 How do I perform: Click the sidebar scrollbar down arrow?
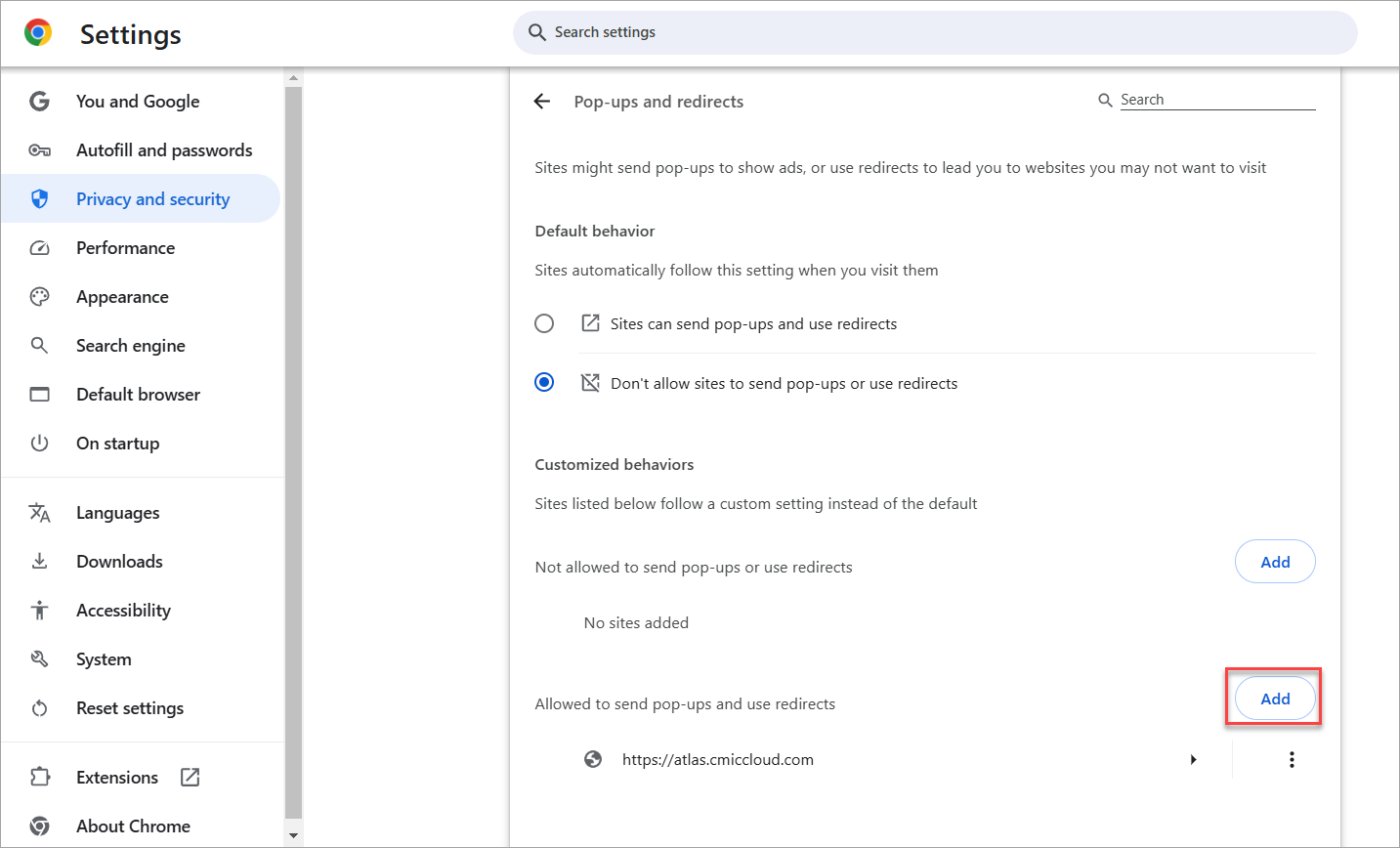click(x=294, y=836)
